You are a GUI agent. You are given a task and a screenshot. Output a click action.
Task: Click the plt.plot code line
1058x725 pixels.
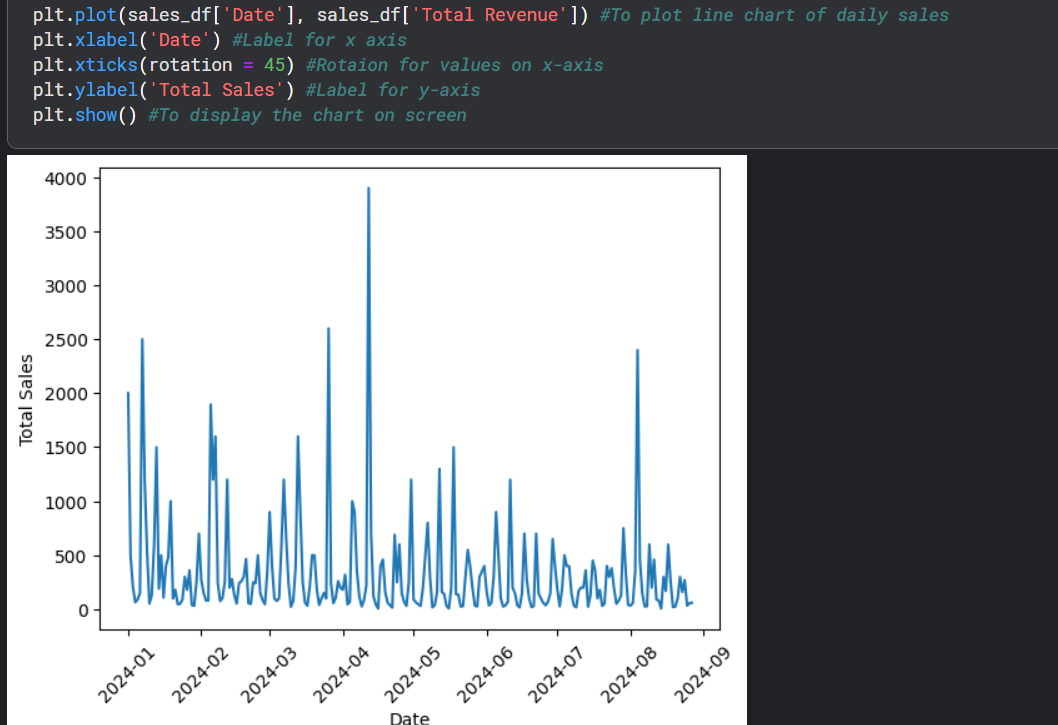491,15
